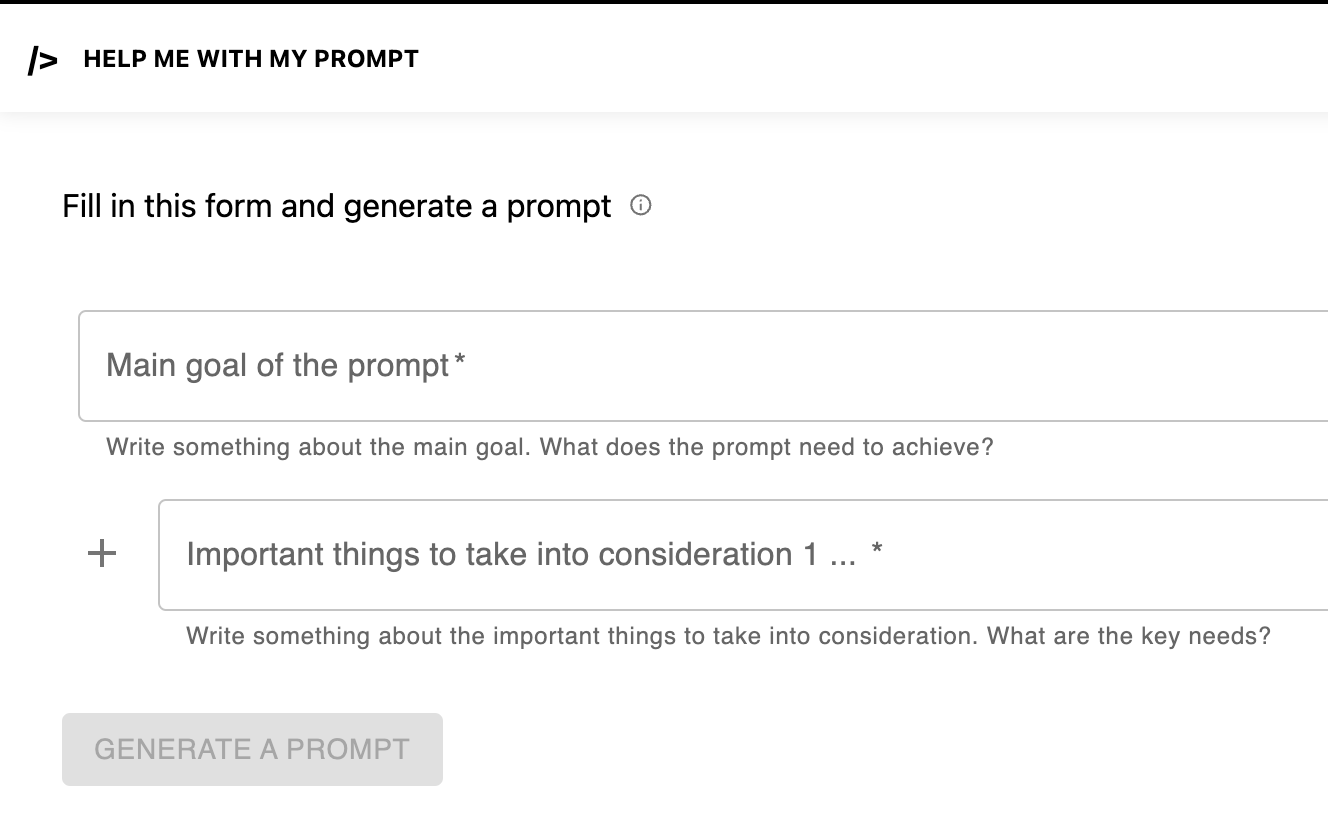Click the asterisk after "Main goal of the prompt"
Screen dimensions: 1328x818
click(x=460, y=360)
